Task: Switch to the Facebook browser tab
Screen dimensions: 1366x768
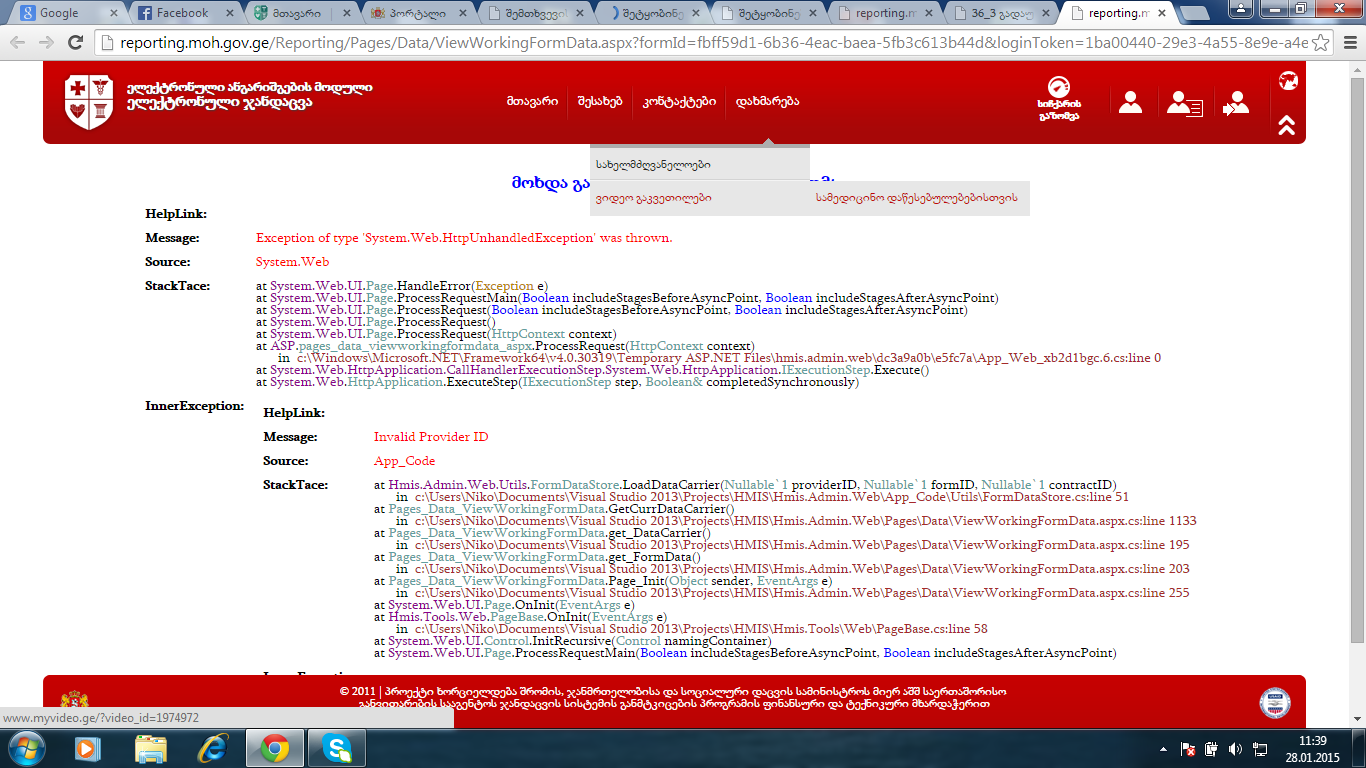Action: coord(178,13)
